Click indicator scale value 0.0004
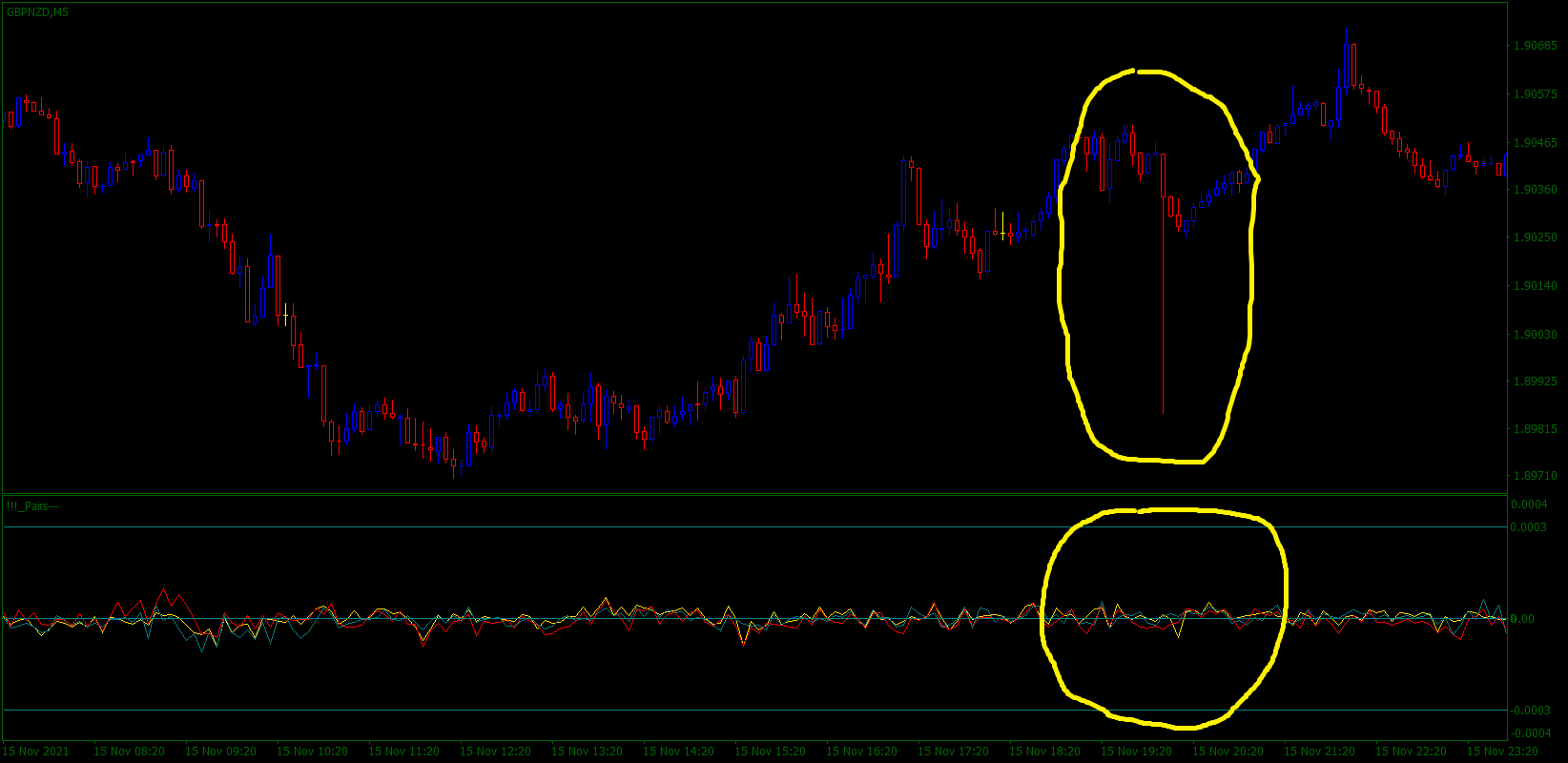1568x763 pixels. tap(1530, 505)
